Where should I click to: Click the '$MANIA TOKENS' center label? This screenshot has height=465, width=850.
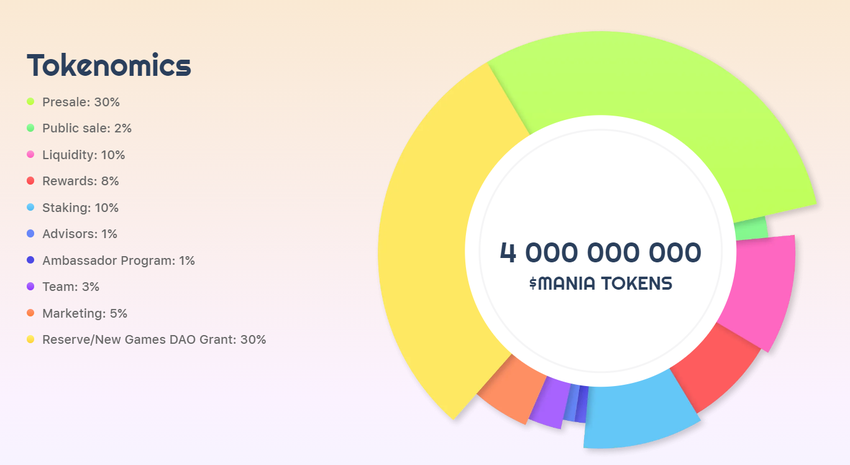click(x=600, y=284)
